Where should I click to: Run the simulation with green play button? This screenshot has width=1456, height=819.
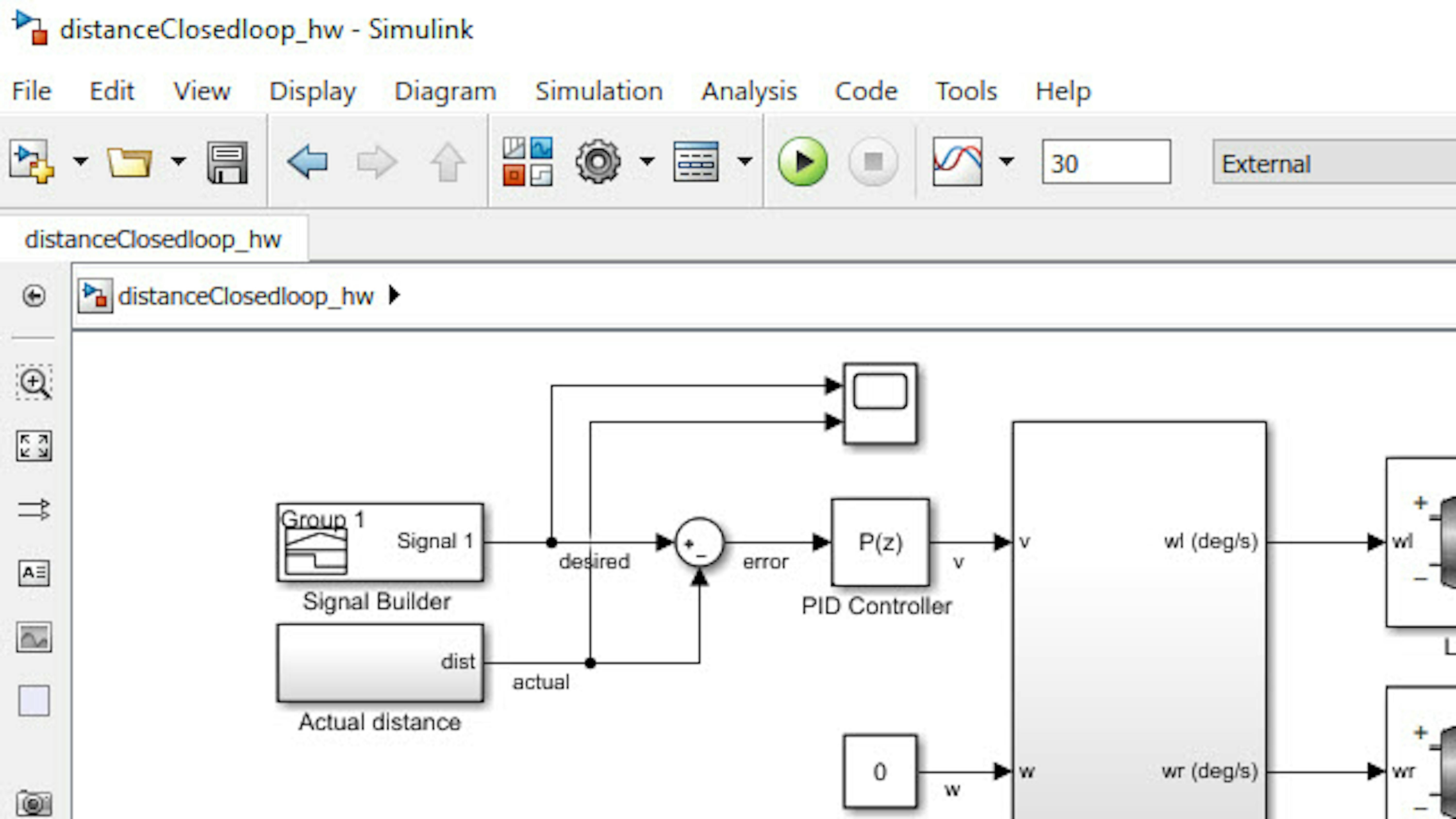(x=802, y=162)
